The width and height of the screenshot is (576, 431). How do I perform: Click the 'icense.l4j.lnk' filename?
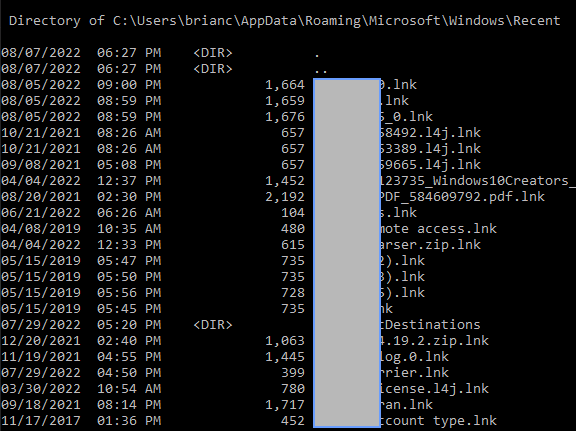pos(434,389)
